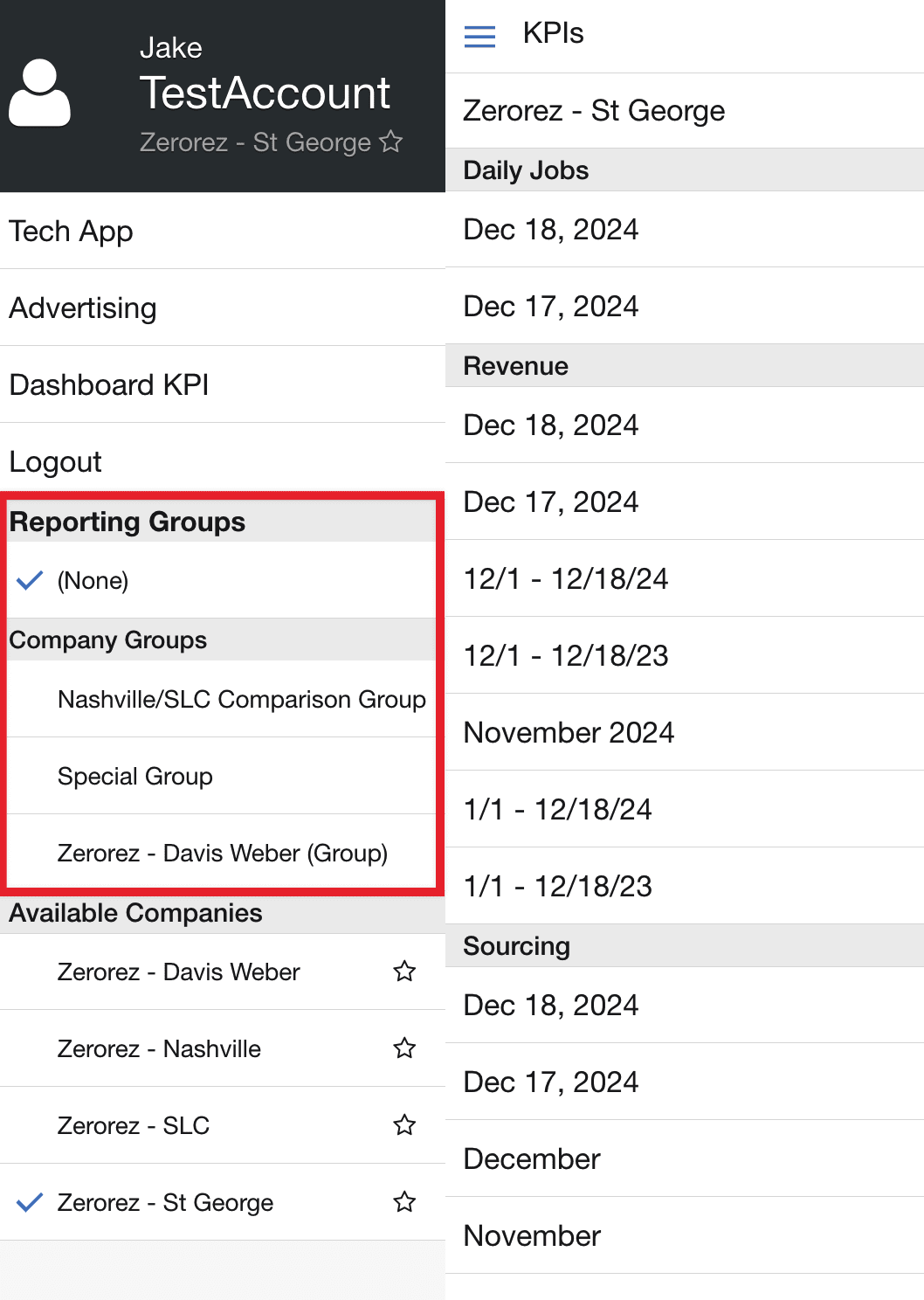924x1300 pixels.
Task: Open November 2024 revenue report
Action: (x=685, y=732)
